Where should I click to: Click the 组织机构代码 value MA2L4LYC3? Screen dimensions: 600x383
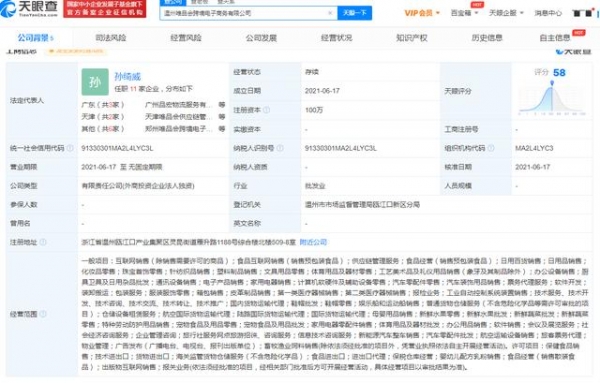(x=534, y=148)
